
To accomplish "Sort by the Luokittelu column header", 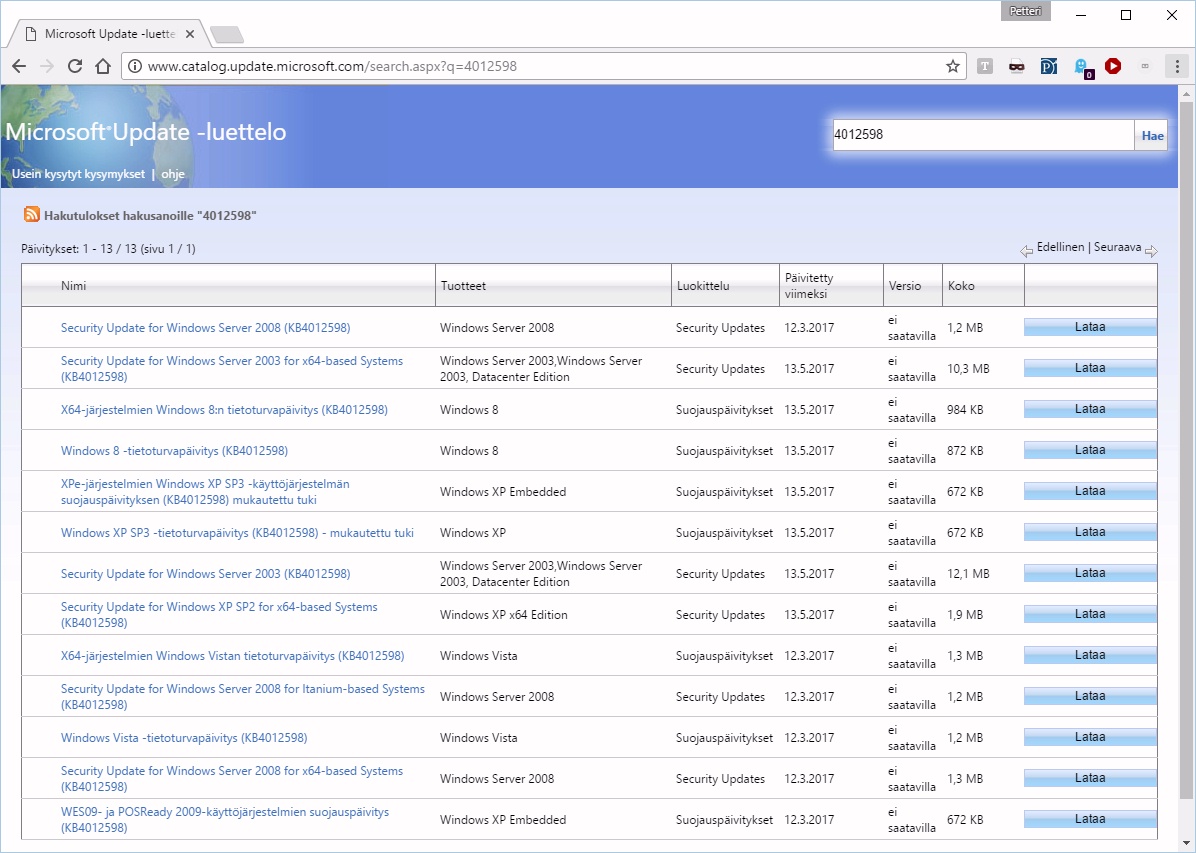I will tap(703, 285).
